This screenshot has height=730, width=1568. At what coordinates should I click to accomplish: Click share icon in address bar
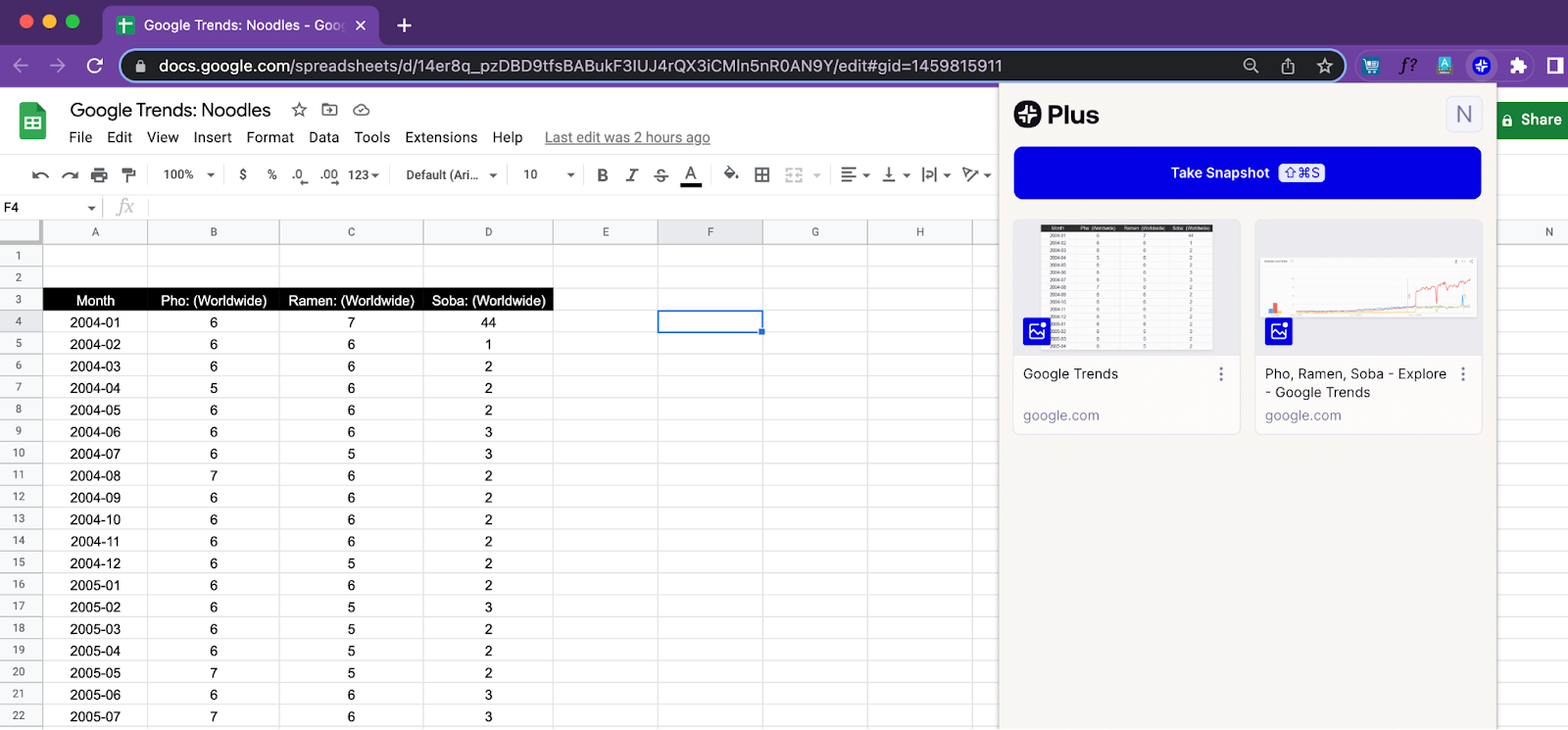(1288, 66)
